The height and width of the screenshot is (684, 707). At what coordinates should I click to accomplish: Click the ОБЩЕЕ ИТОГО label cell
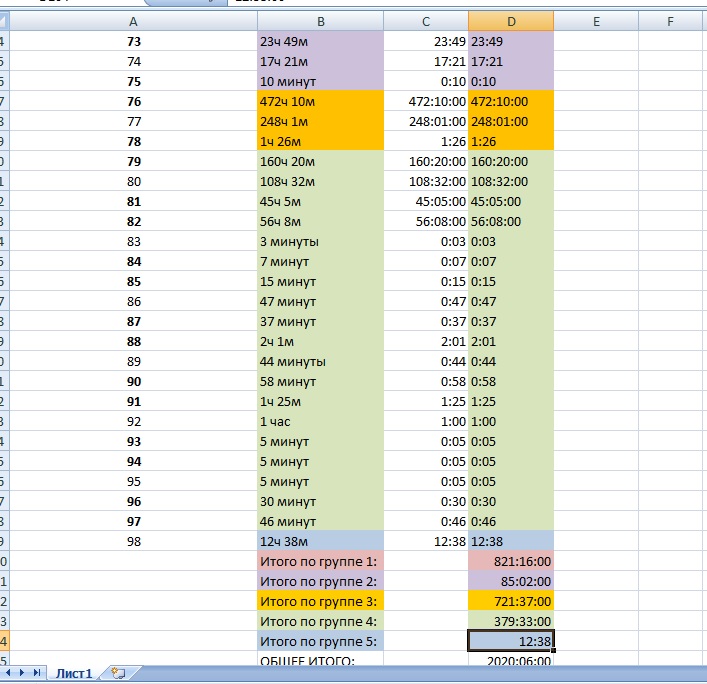(321, 659)
